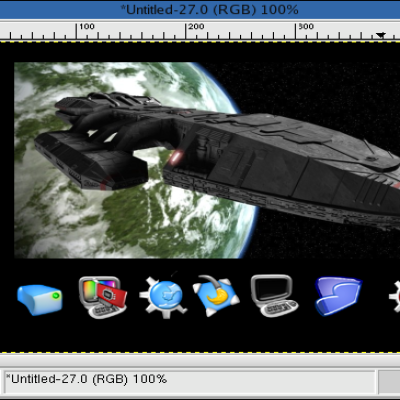Select the monitor with red graphics card icon
Image resolution: width=400 pixels, height=400 pixels.
tap(103, 297)
